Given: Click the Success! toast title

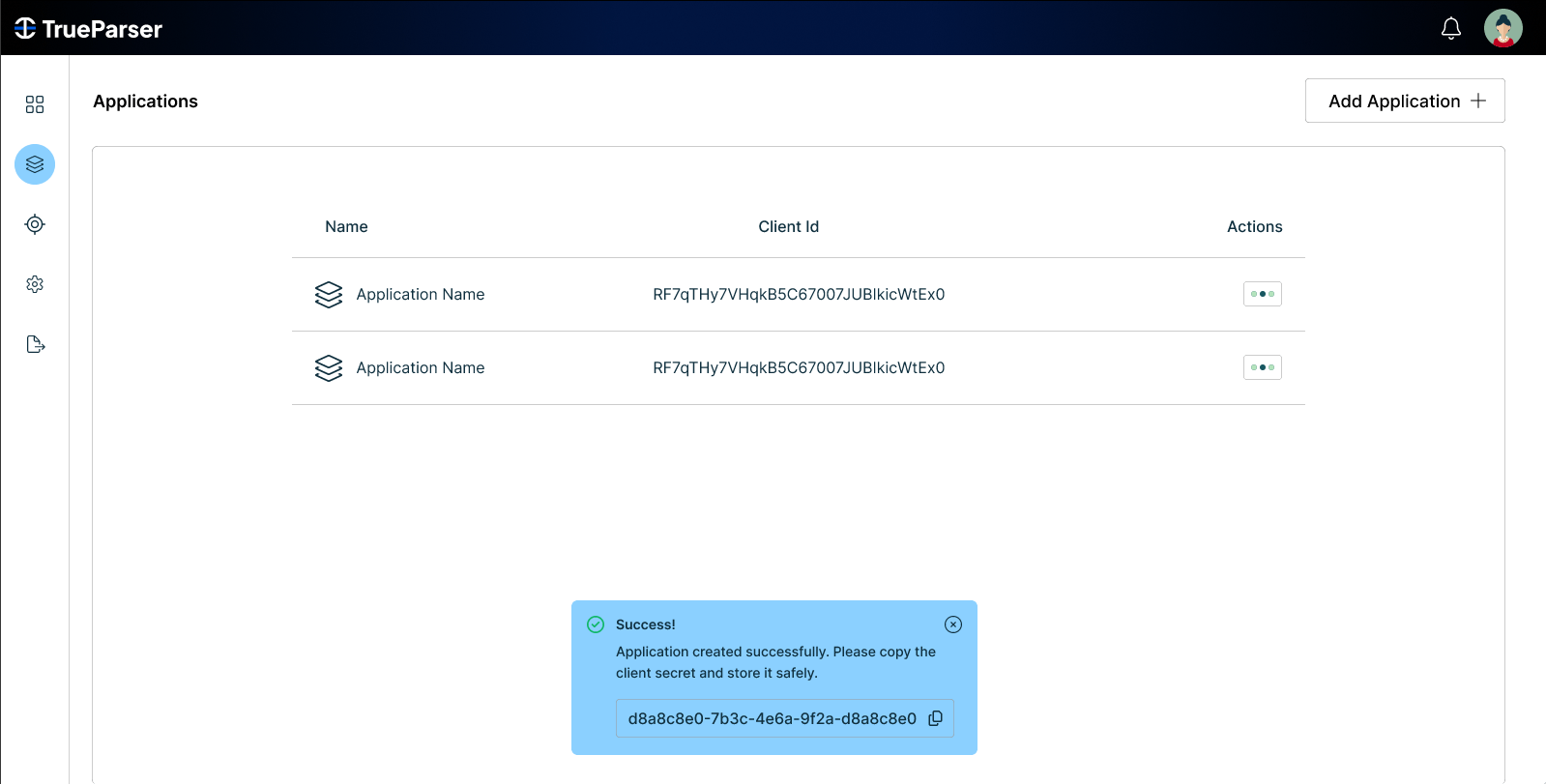Looking at the screenshot, I should (646, 624).
